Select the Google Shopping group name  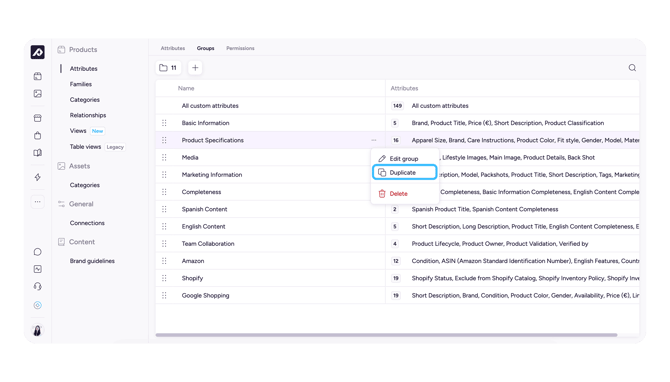click(206, 295)
